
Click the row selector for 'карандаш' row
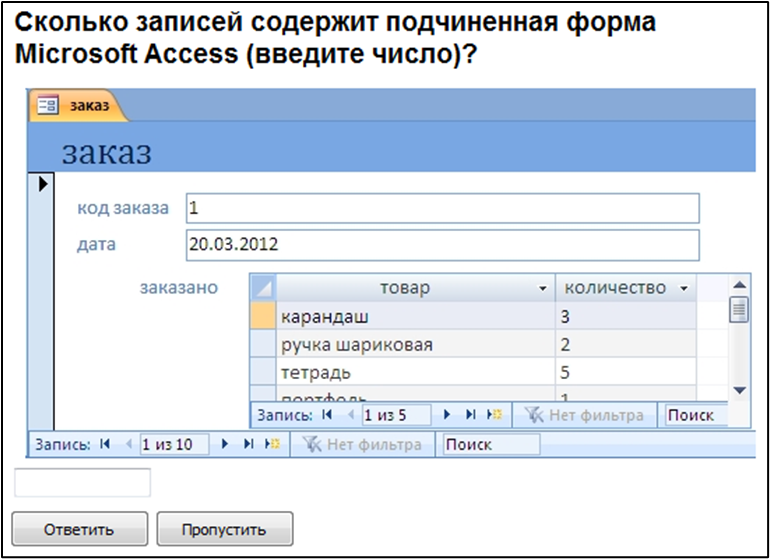(x=263, y=316)
